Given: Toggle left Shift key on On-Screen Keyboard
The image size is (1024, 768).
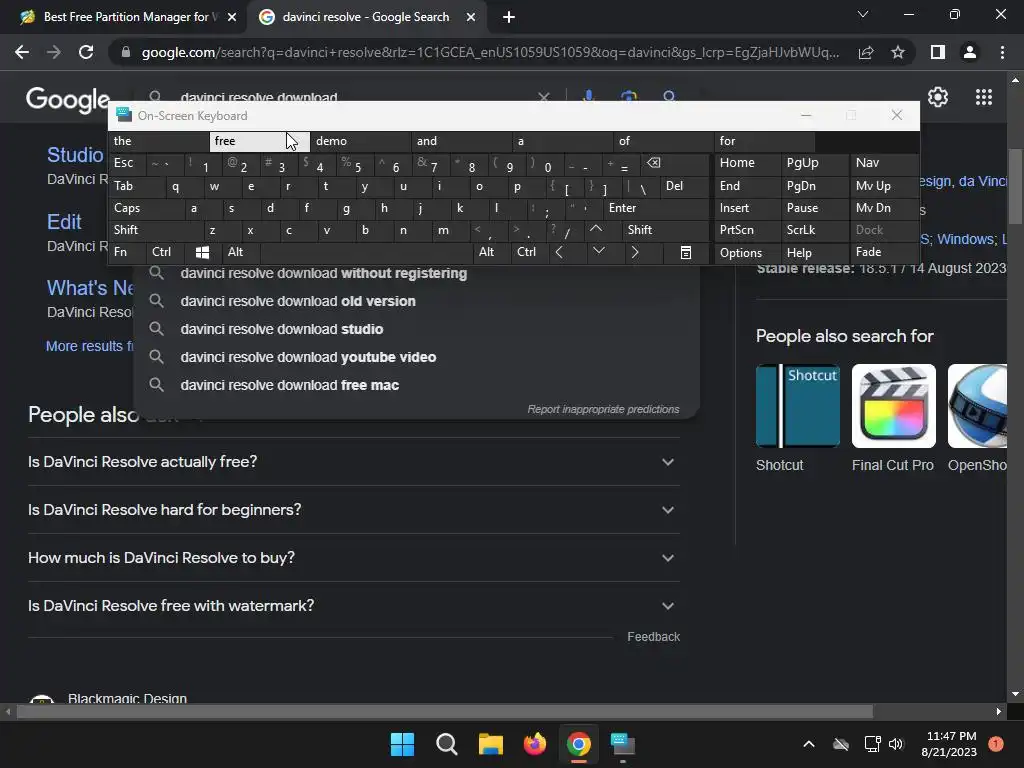Looking at the screenshot, I should point(155,230).
